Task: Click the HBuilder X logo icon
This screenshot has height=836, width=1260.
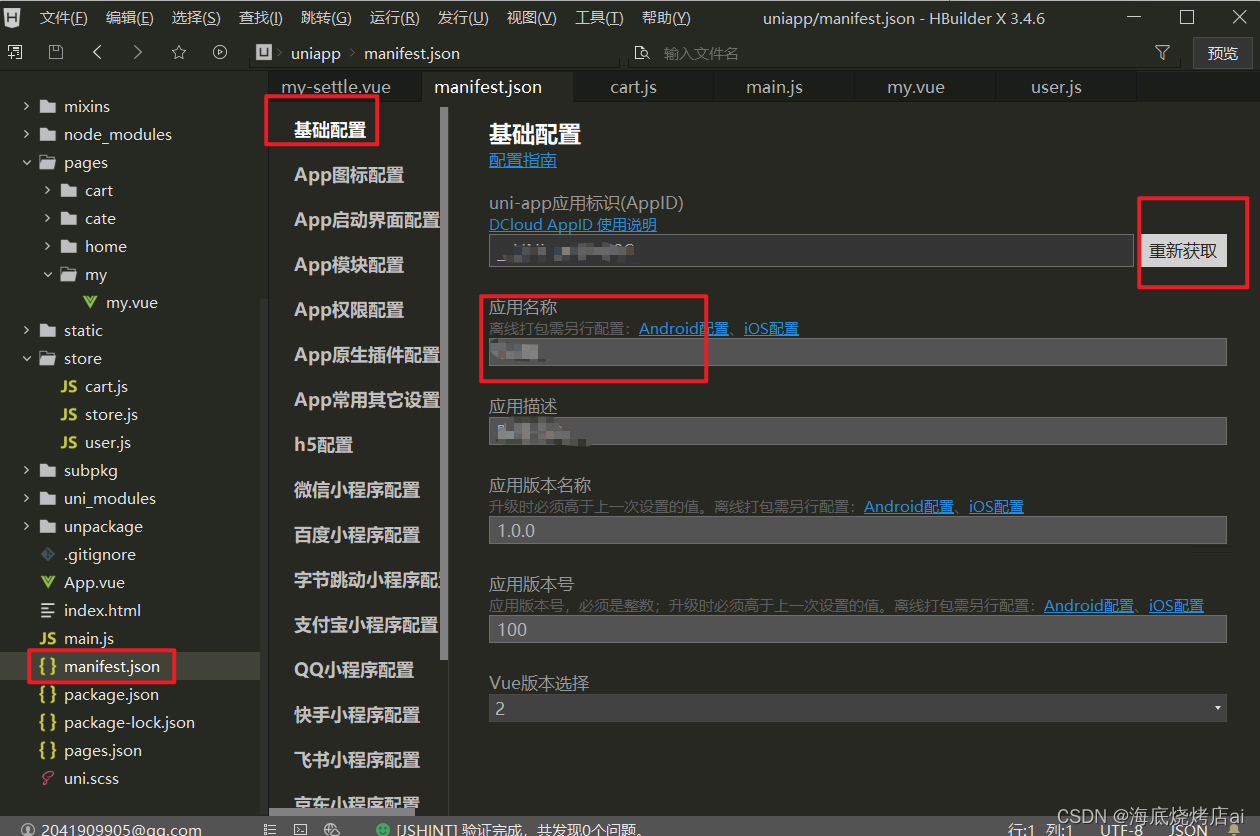Action: [13, 17]
